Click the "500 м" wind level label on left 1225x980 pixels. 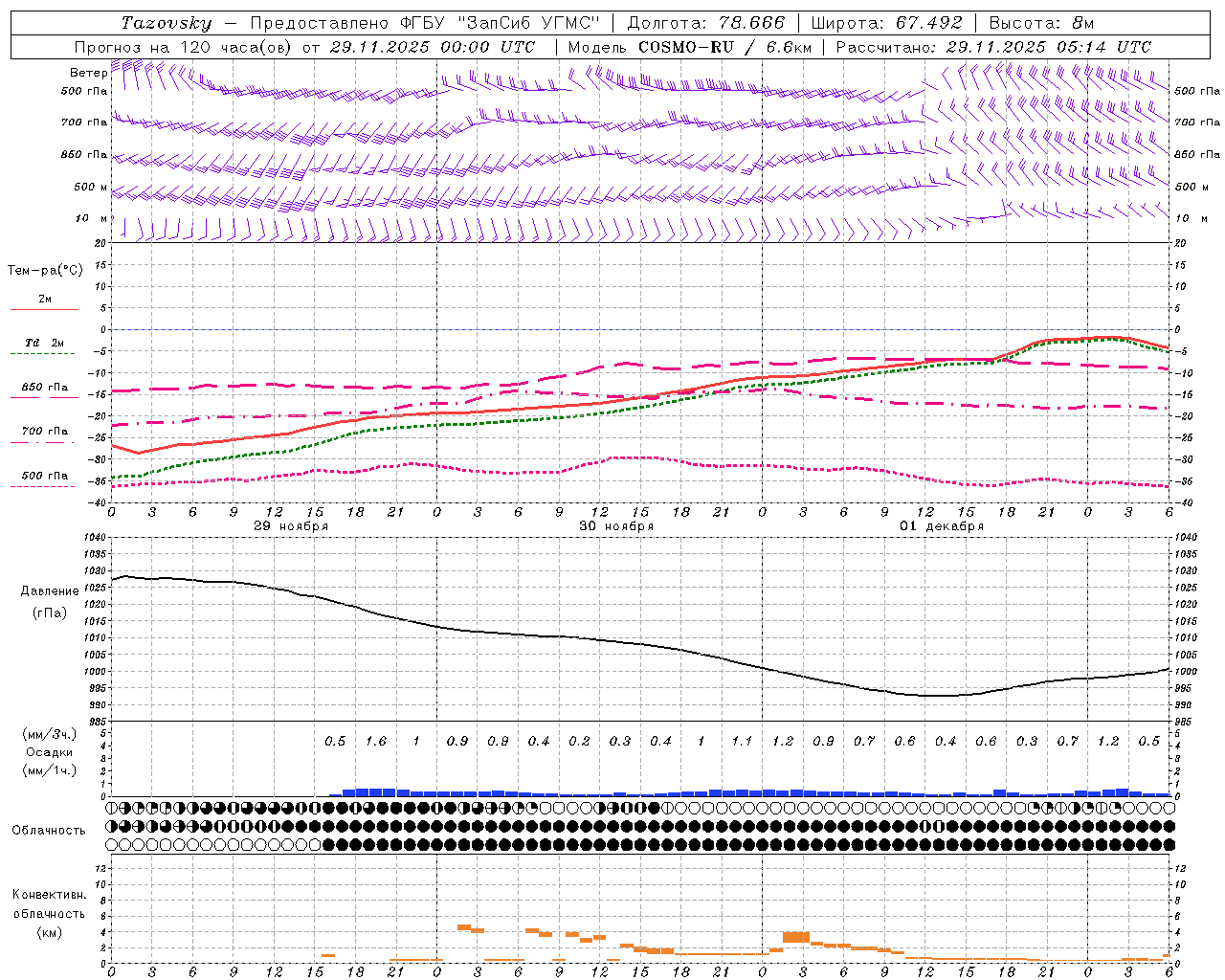(90, 187)
